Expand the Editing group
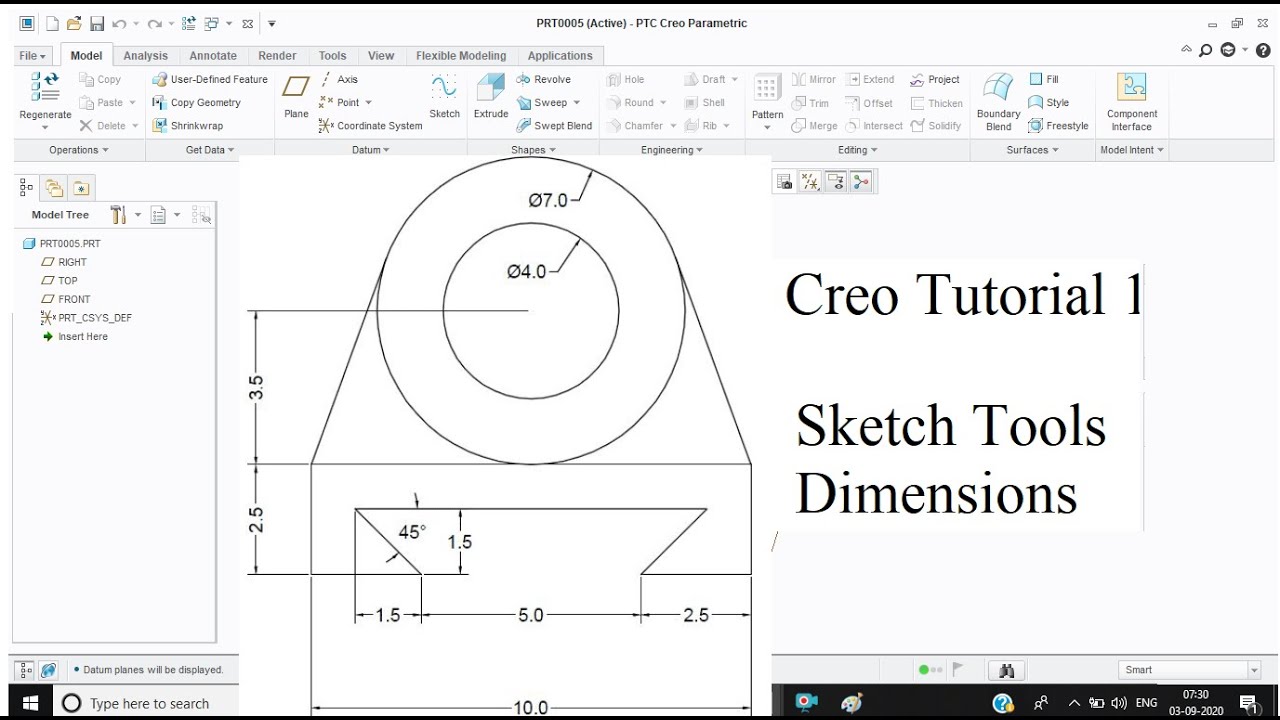This screenshot has height=720, width=1280. point(858,150)
